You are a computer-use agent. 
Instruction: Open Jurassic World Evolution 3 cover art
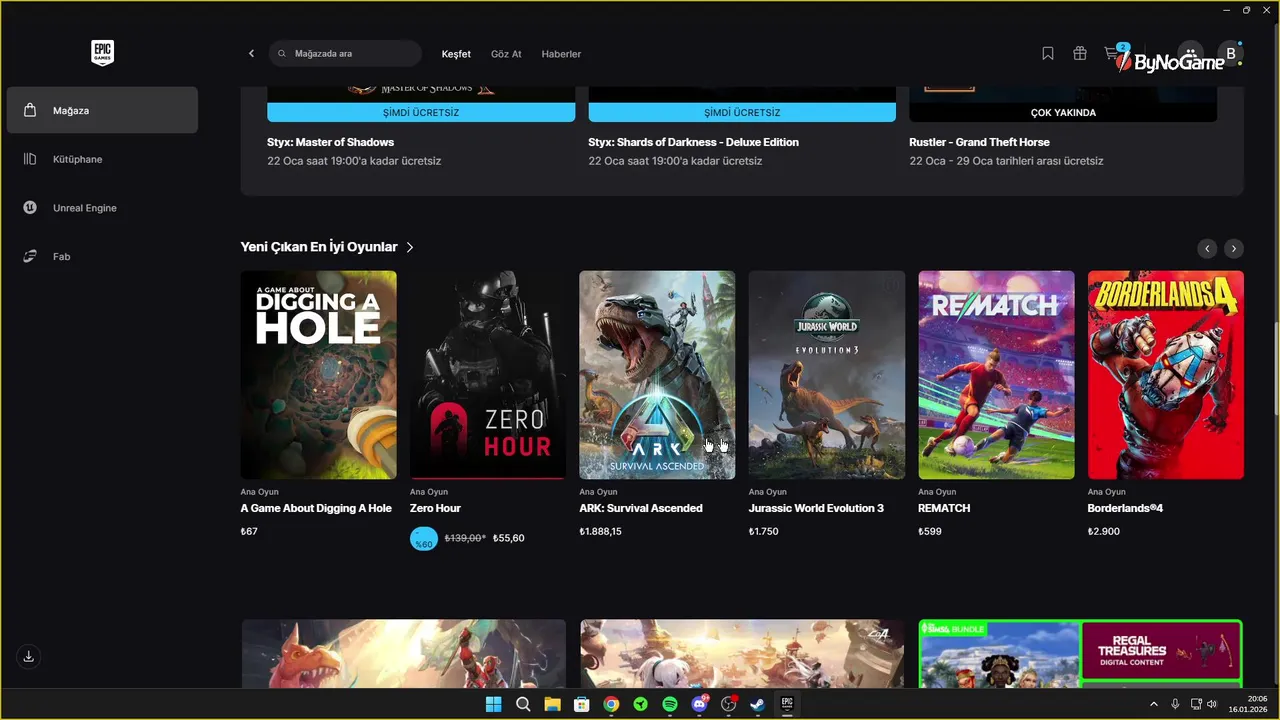coord(827,375)
